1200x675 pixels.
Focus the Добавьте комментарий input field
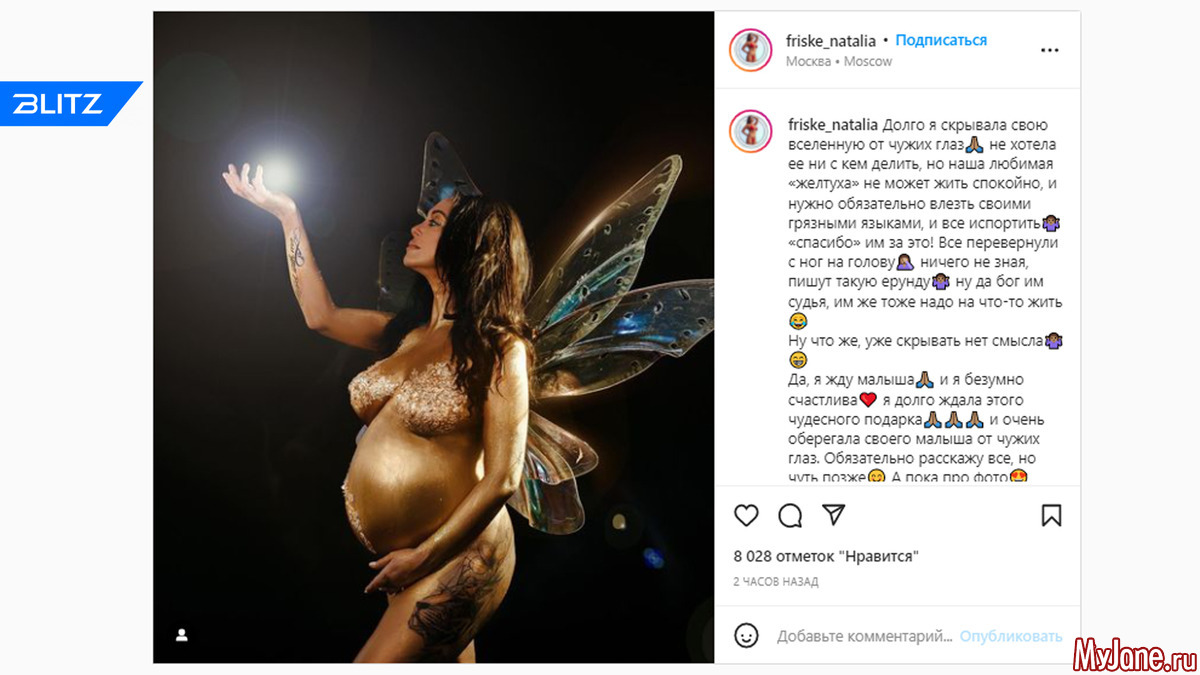pyautogui.click(x=864, y=636)
